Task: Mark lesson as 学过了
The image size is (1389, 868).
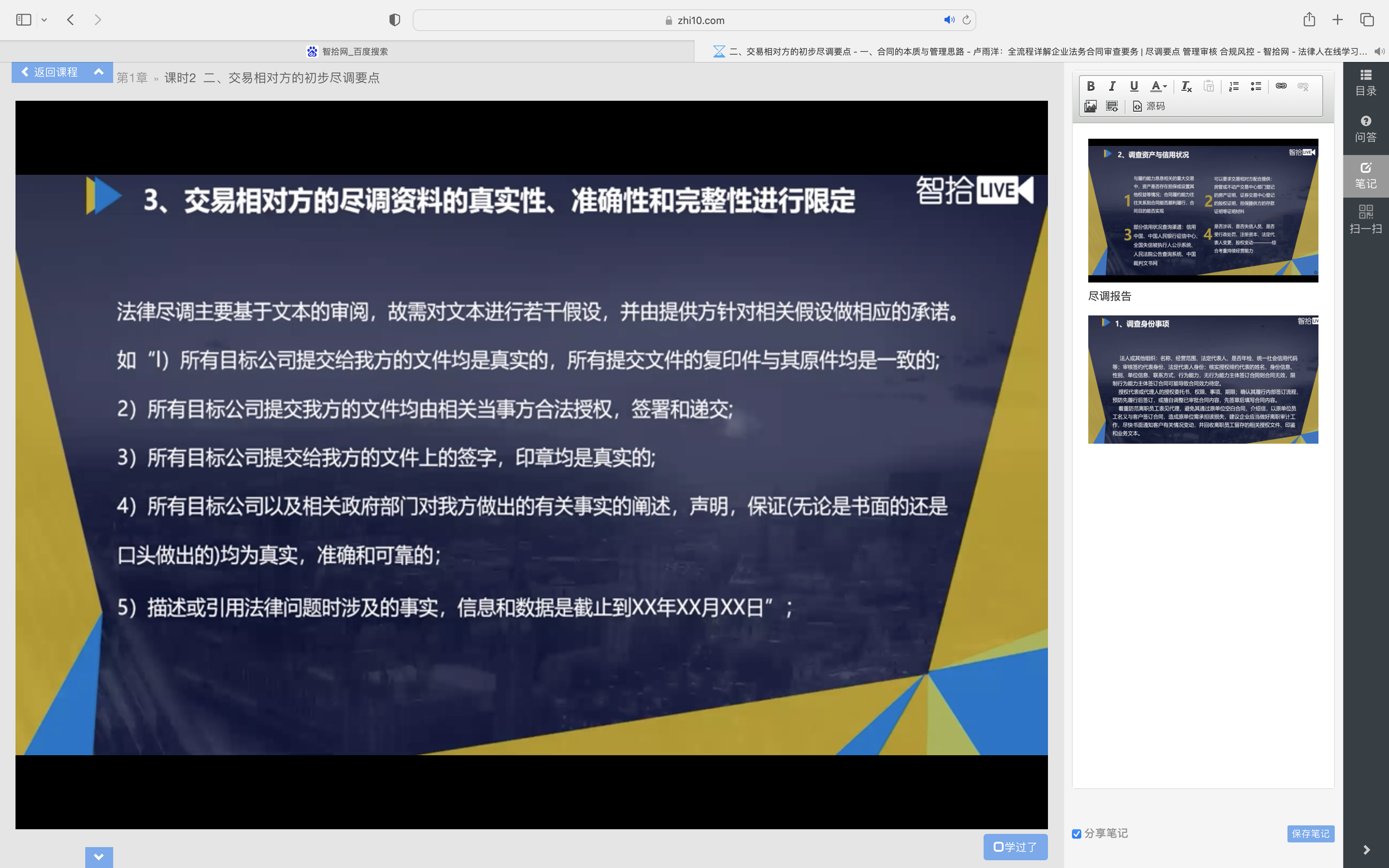Action: pos(1015,847)
